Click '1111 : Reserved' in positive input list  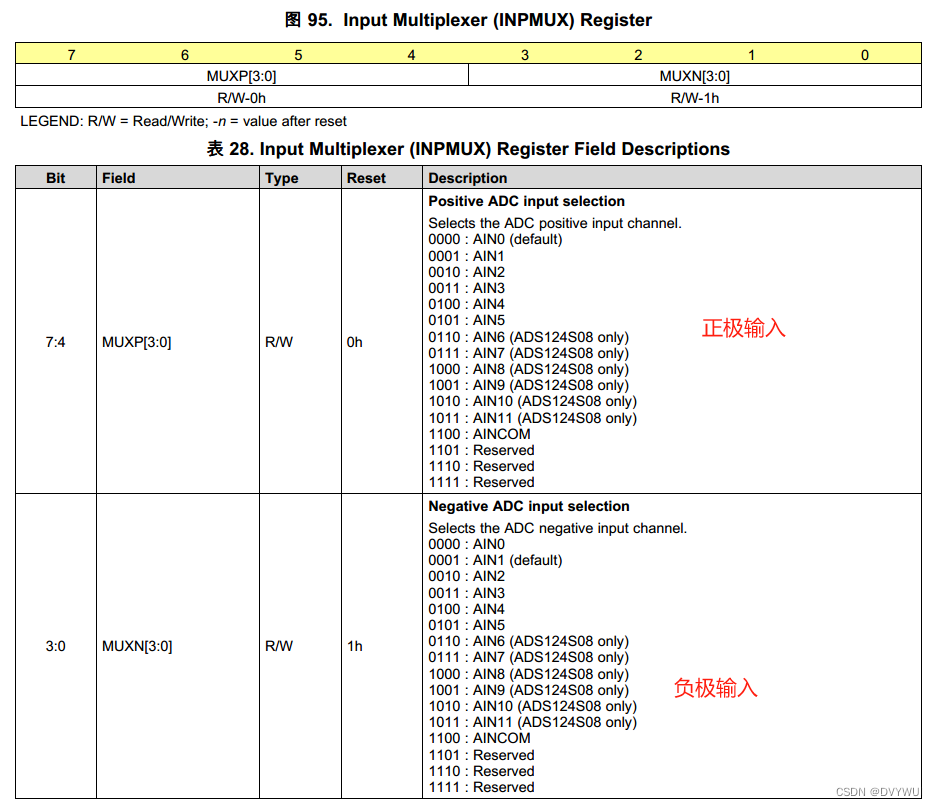pyautogui.click(x=482, y=482)
